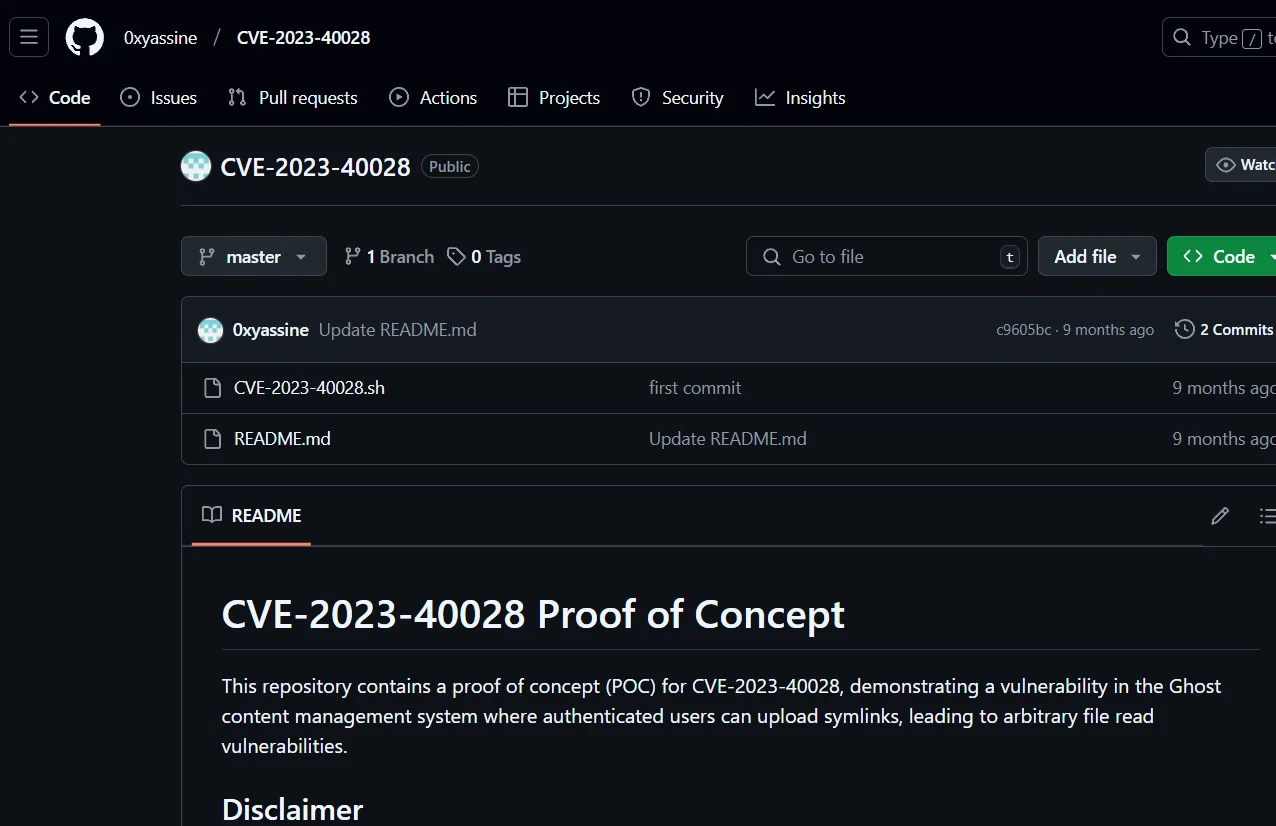View the 2 Commits history
The width and height of the screenshot is (1276, 826).
1225,330
